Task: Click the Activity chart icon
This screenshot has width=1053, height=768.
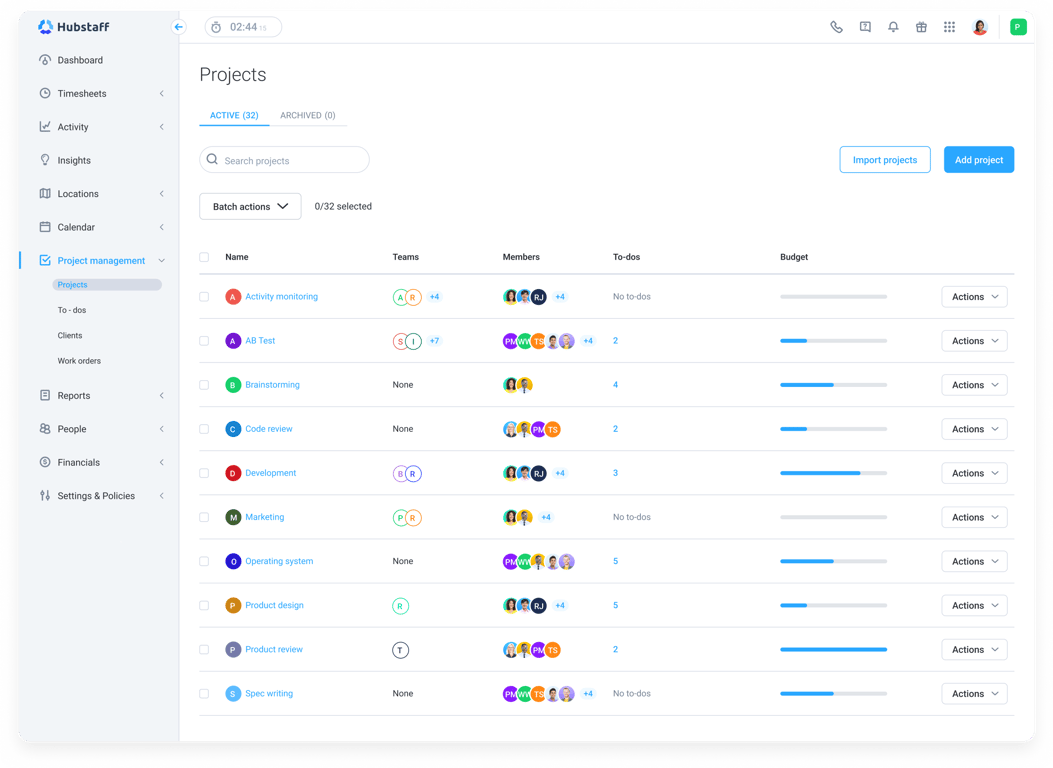Action: (x=45, y=126)
